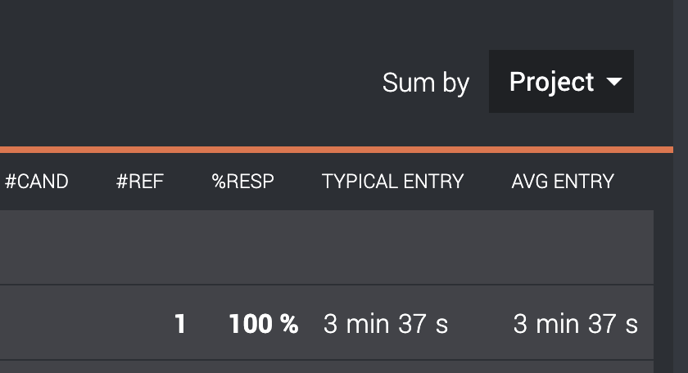
Task: Select the 100 % response cell
Action: click(x=264, y=324)
